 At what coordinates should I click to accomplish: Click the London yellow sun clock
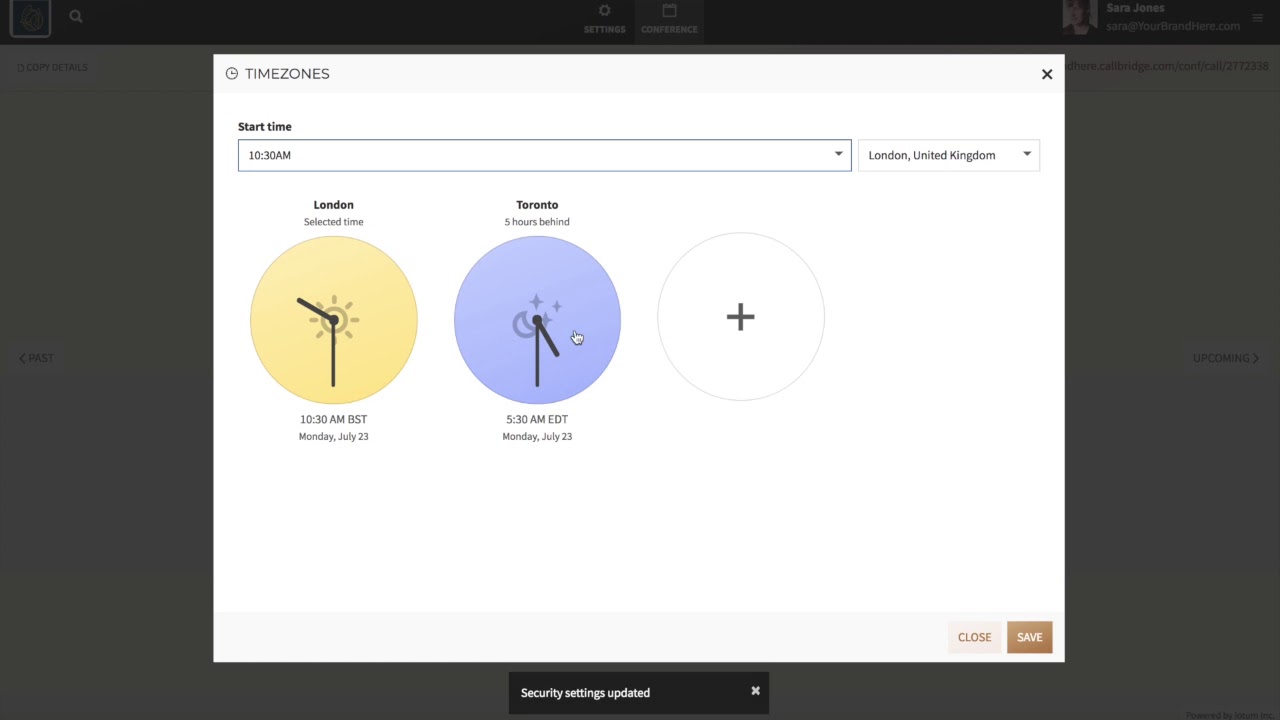point(334,320)
